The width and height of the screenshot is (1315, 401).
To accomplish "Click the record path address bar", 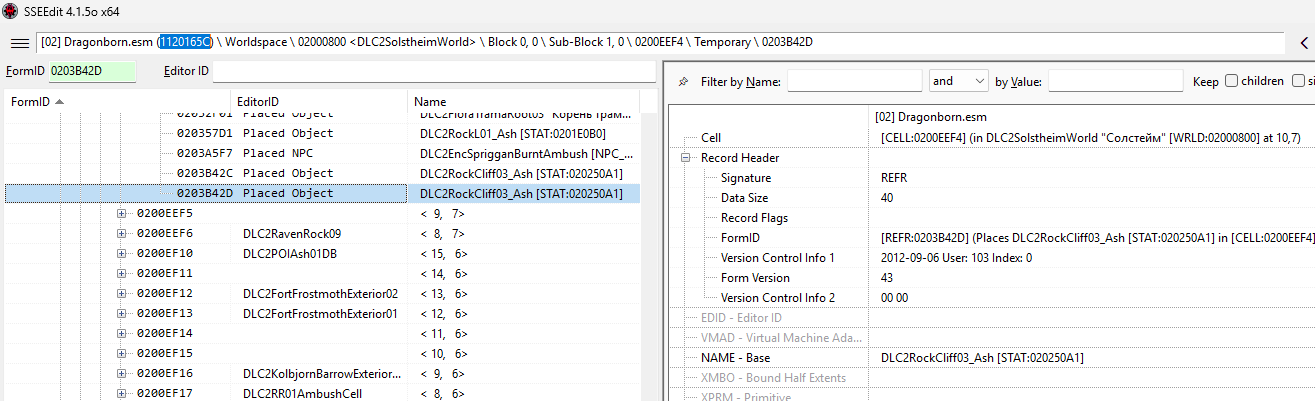I will tap(661, 43).
